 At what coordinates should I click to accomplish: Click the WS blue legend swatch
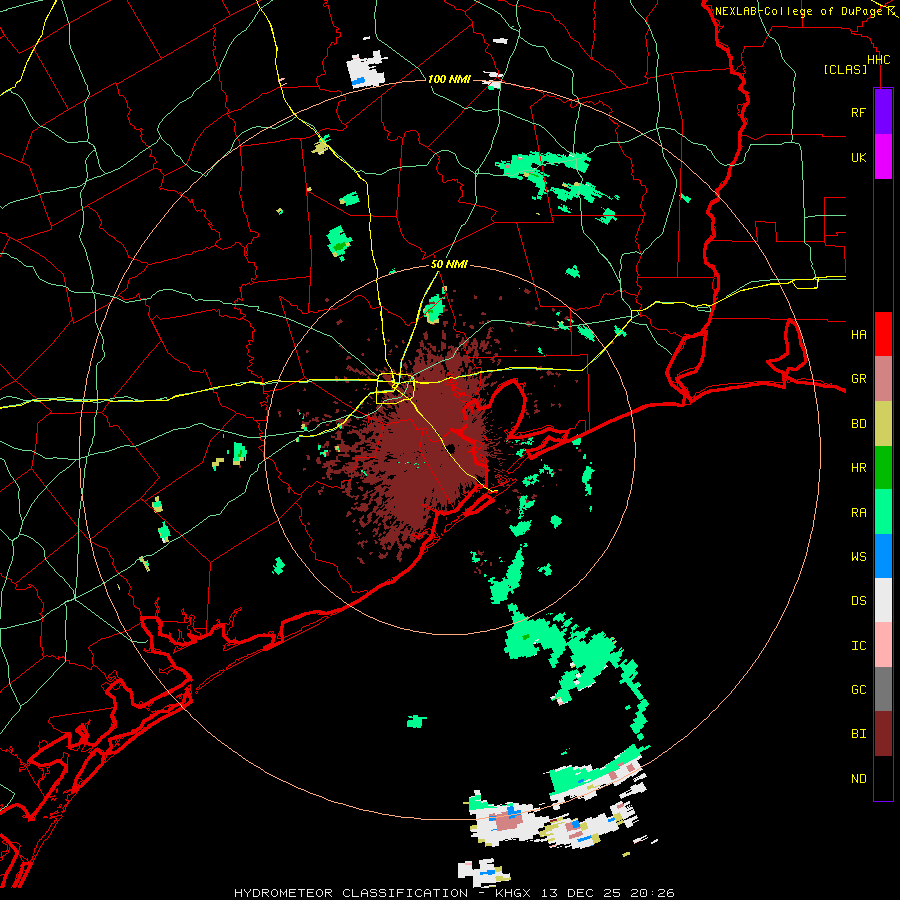[883, 556]
